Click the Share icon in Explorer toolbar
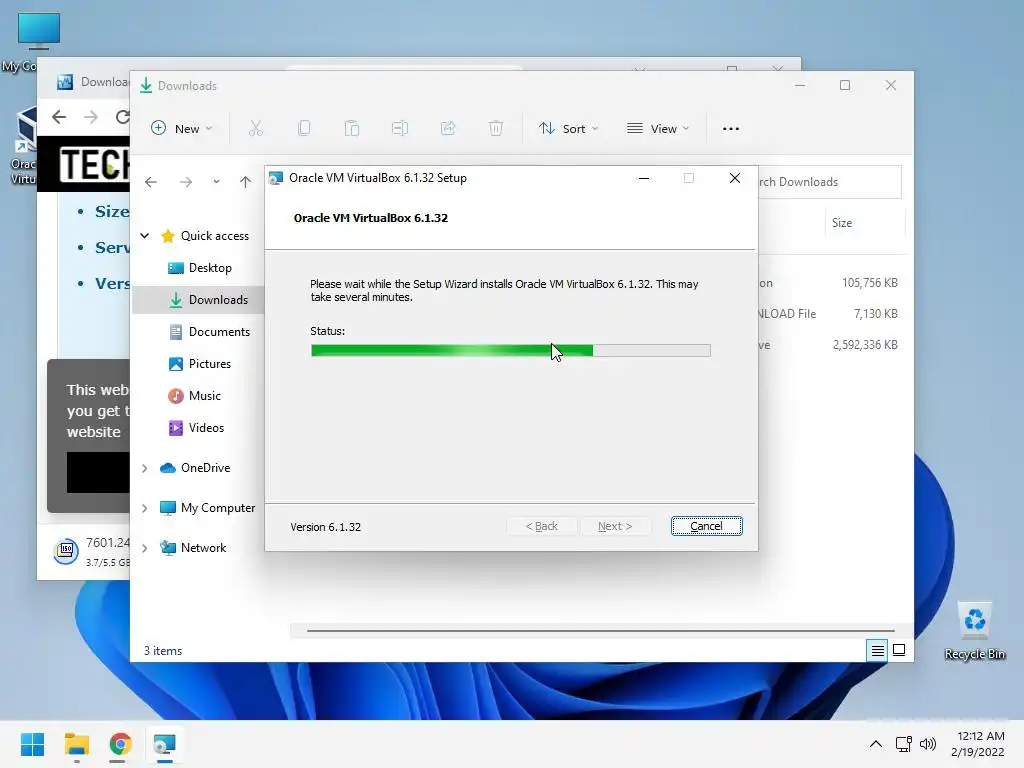 point(448,129)
